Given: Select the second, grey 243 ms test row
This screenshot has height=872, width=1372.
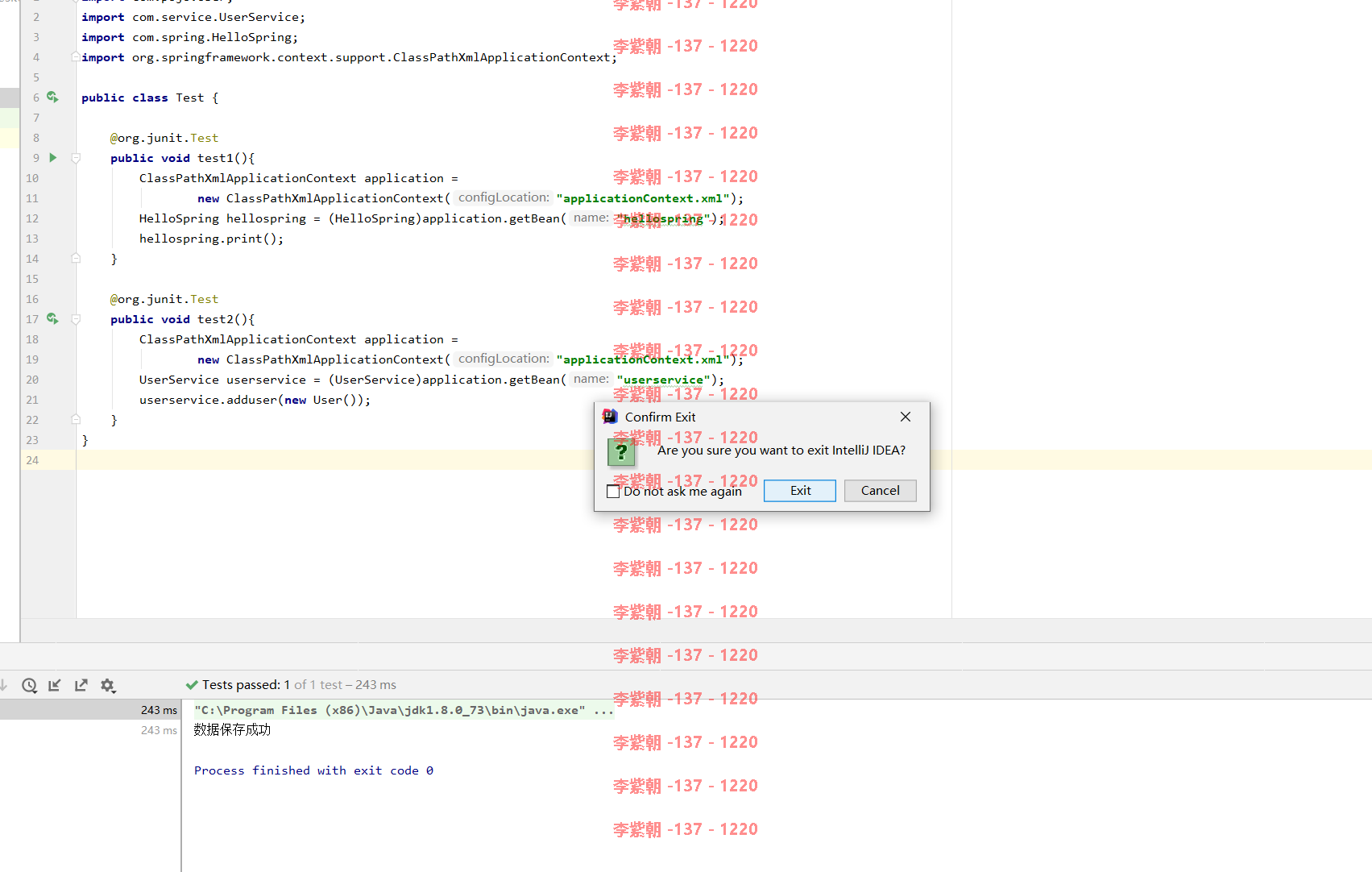Looking at the screenshot, I should [x=90, y=730].
